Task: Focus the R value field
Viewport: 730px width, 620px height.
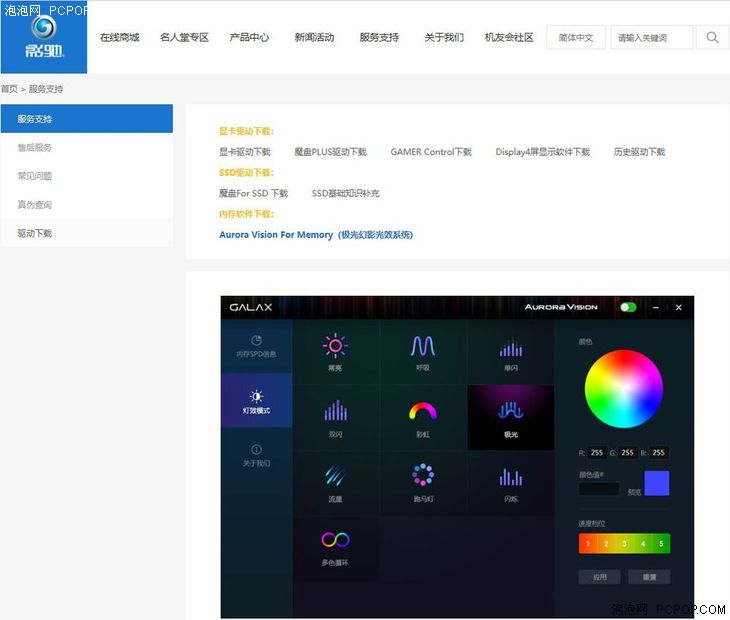Action: [x=596, y=452]
